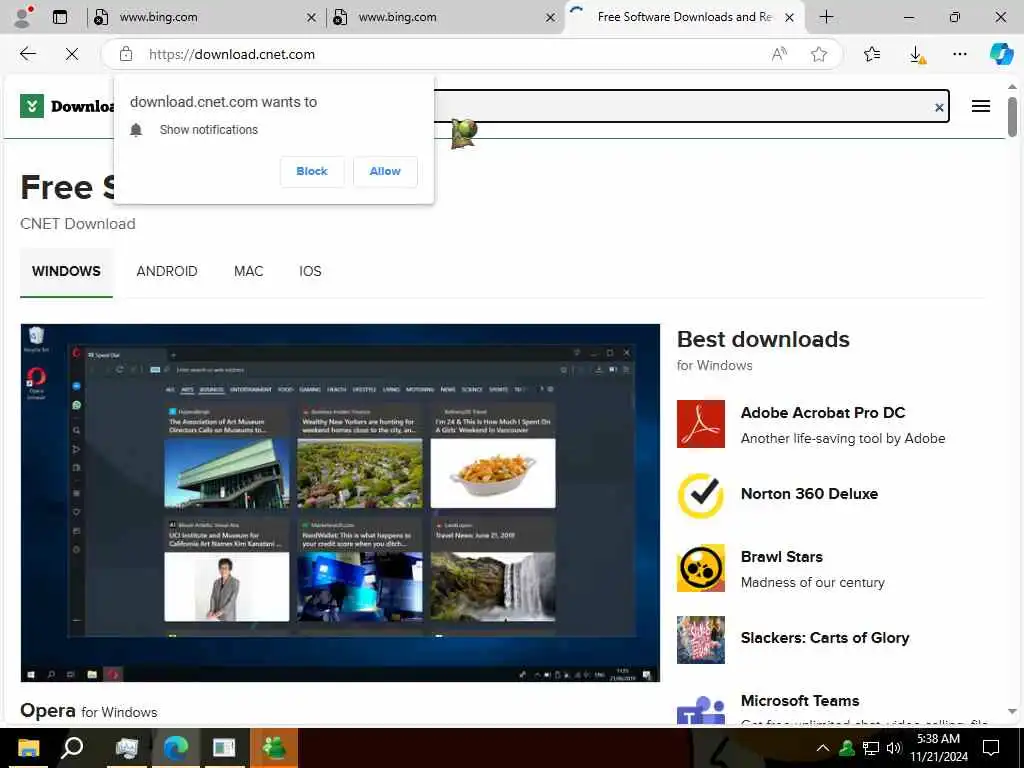Viewport: 1024px width, 768px height.
Task: Stop loading the page
Action: [x=72, y=54]
